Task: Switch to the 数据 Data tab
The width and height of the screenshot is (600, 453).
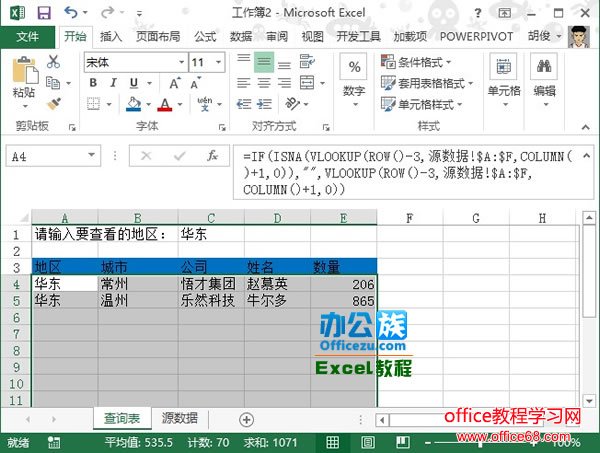Action: coord(241,37)
